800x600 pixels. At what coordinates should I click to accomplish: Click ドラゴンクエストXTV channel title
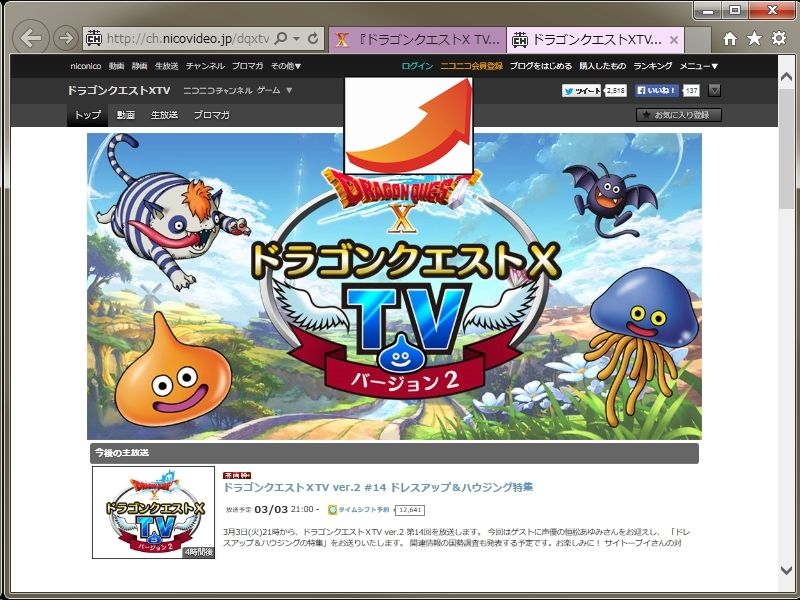118,90
